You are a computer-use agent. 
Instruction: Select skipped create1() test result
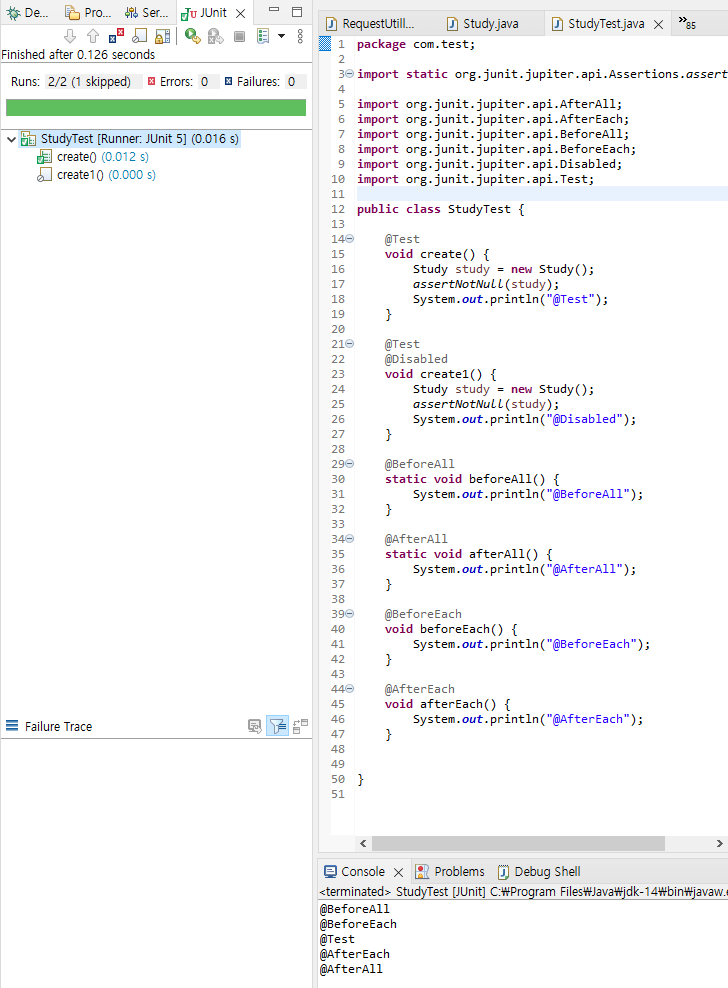tap(96, 175)
